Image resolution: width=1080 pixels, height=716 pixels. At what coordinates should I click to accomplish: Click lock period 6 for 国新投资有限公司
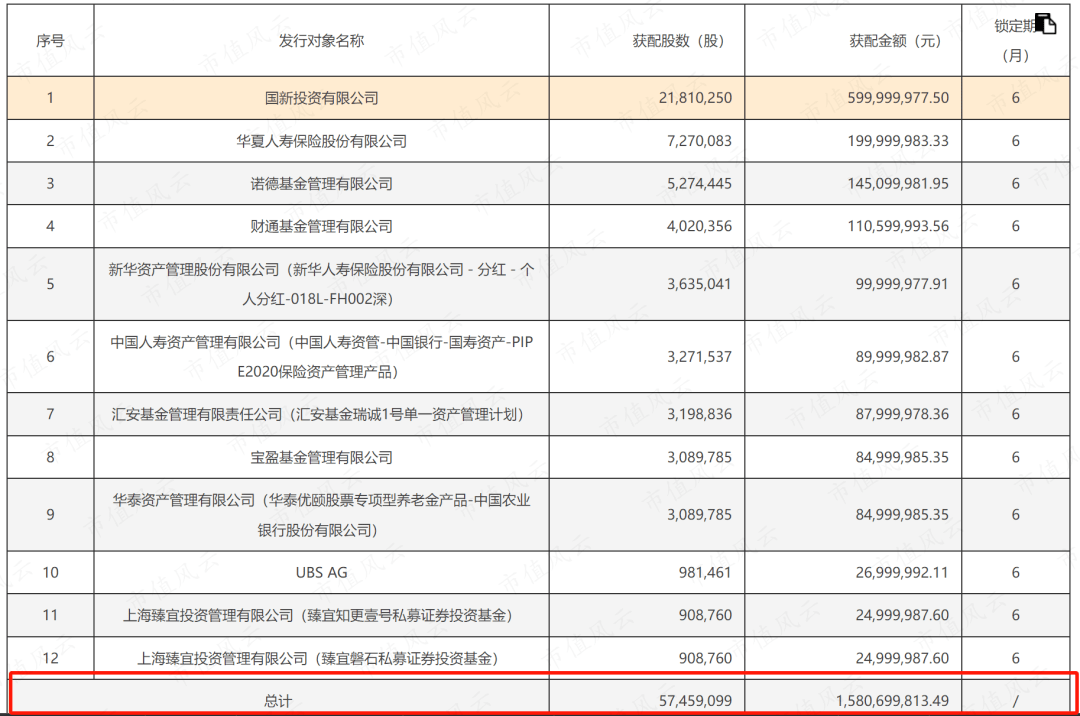[x=1015, y=98]
